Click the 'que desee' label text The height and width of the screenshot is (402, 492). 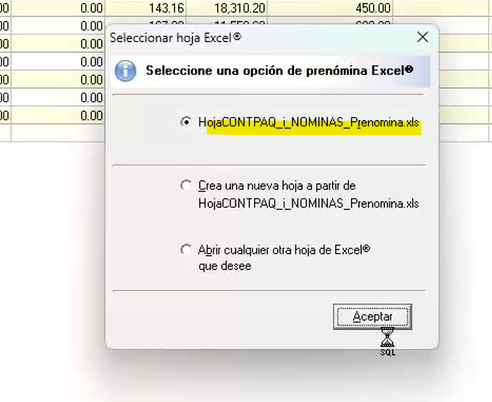click(225, 266)
